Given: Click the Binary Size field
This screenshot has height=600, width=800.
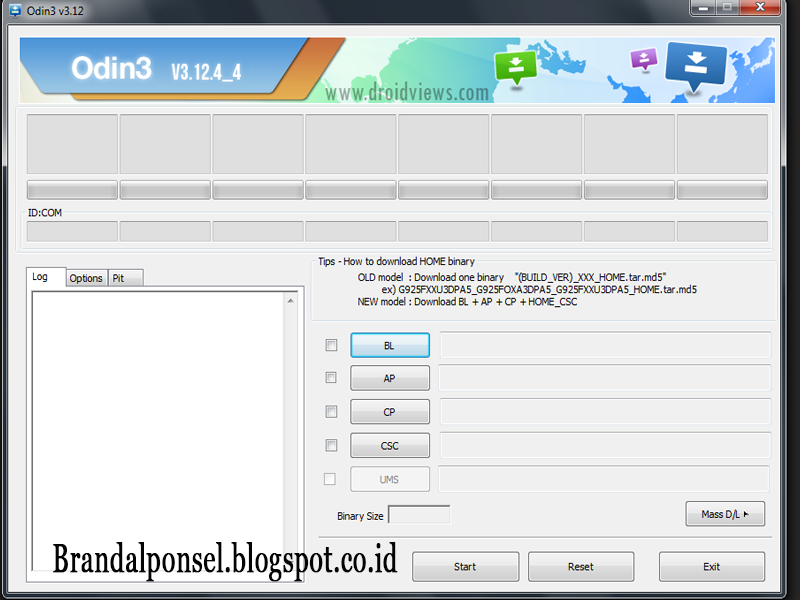Looking at the screenshot, I should 419,514.
